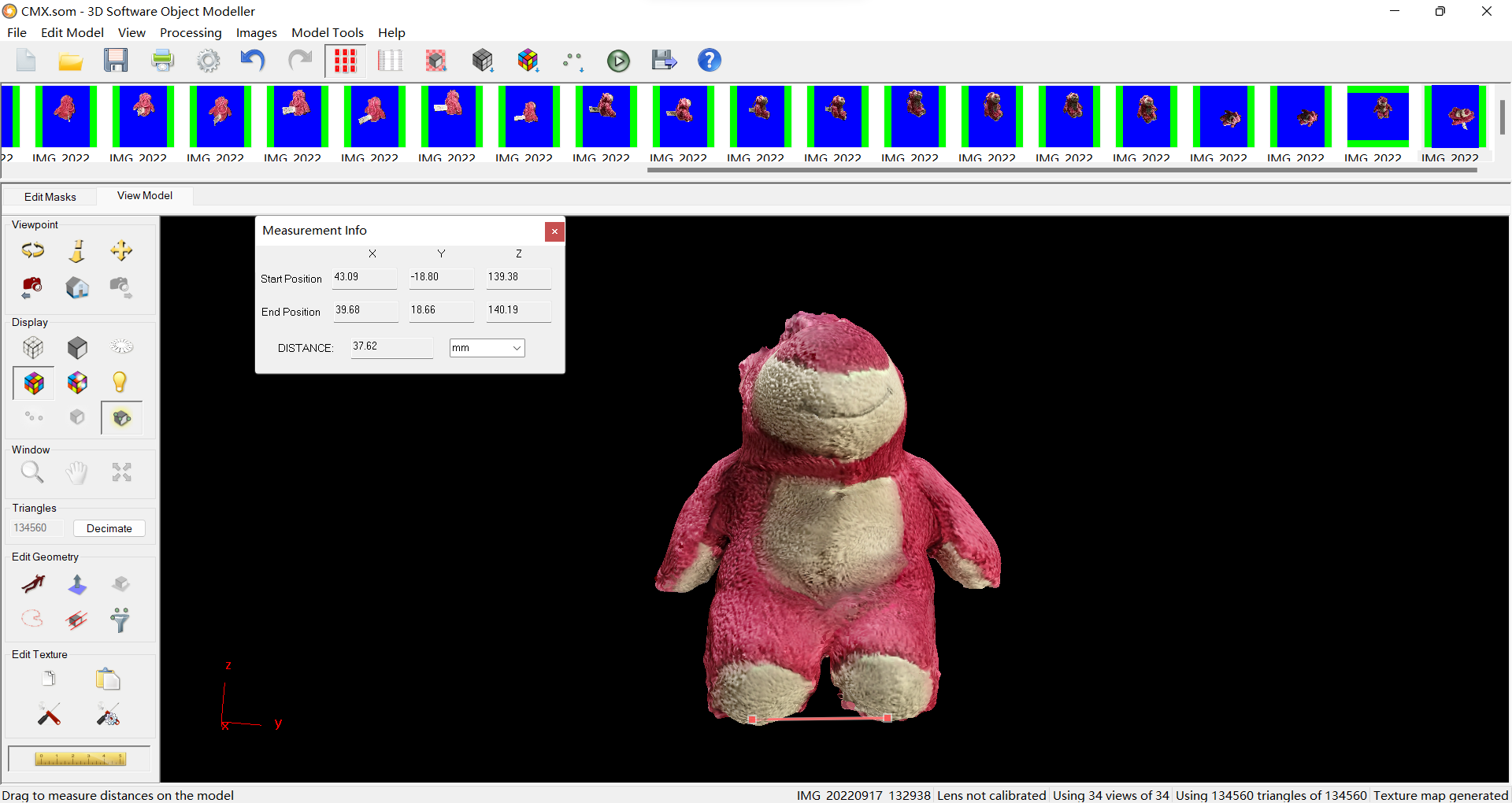
Task: Toggle the red grid thumbnail view button
Action: point(345,61)
